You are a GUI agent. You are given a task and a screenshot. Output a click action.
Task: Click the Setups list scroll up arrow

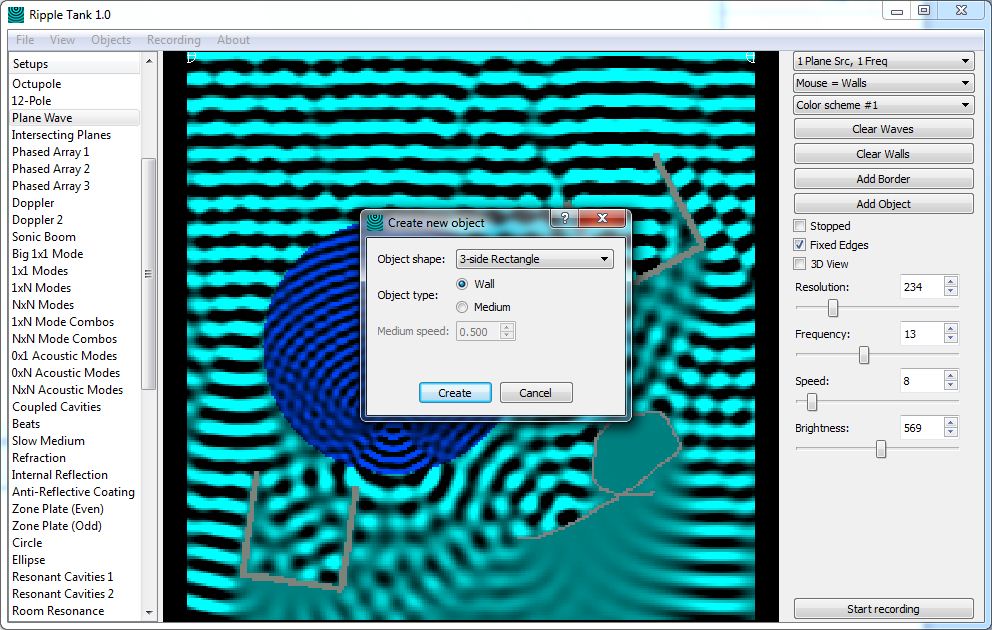[149, 61]
